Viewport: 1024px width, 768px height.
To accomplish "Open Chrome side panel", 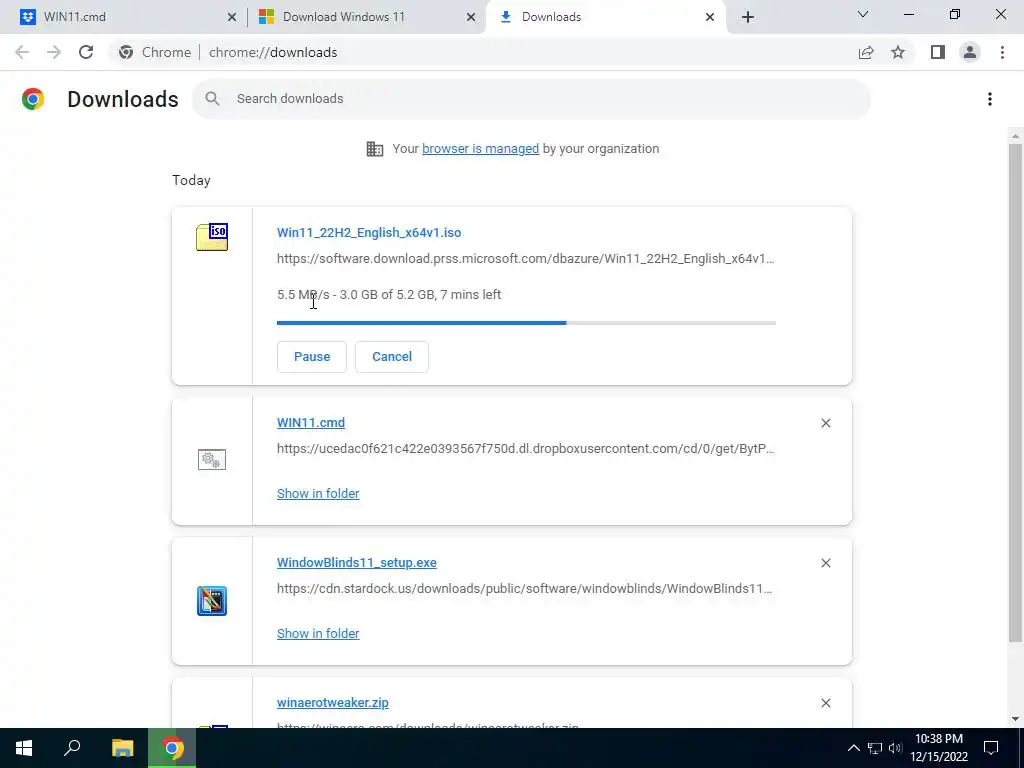I will point(938,52).
